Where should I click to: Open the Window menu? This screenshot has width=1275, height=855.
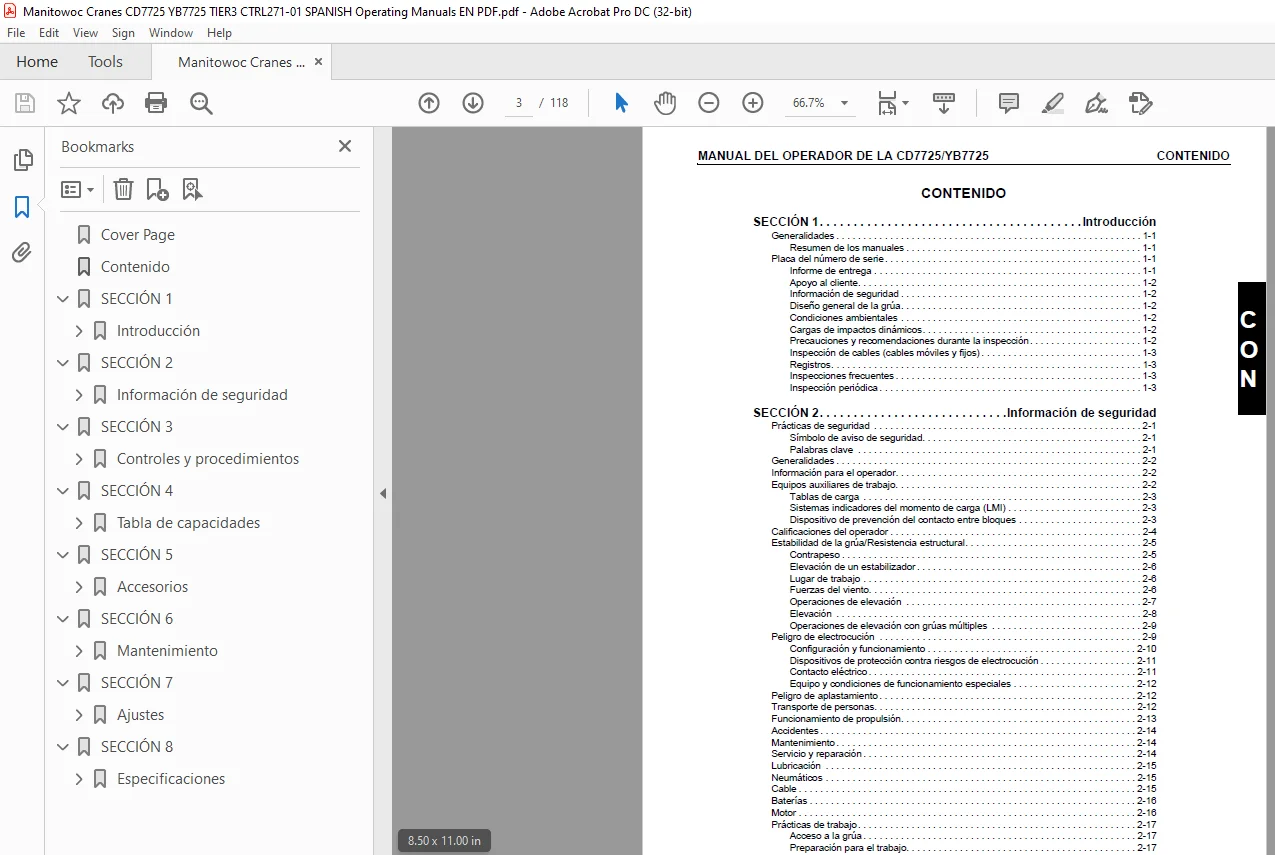171,33
